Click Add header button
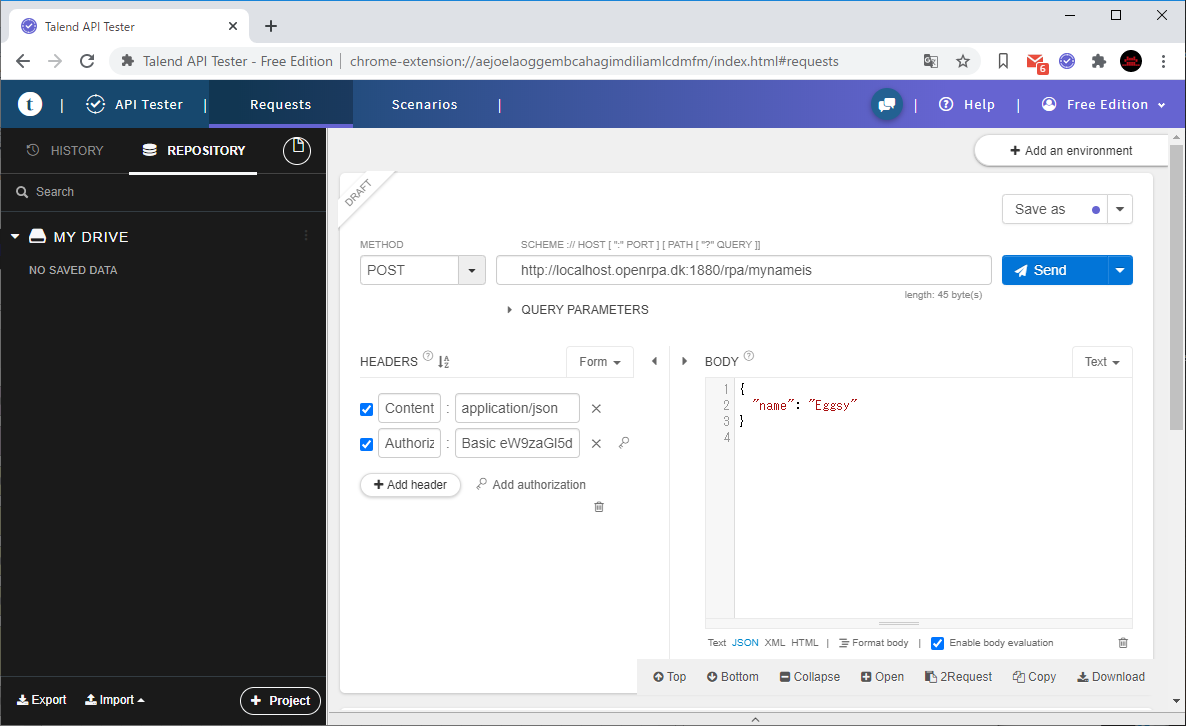This screenshot has width=1186, height=726. point(410,485)
